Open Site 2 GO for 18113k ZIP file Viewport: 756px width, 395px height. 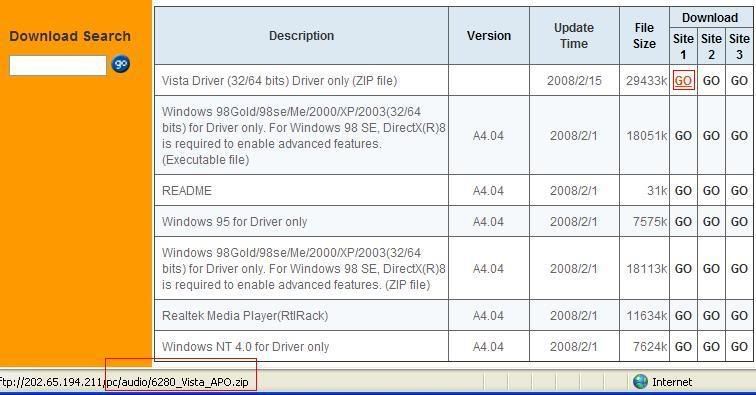pyautogui.click(x=711, y=269)
